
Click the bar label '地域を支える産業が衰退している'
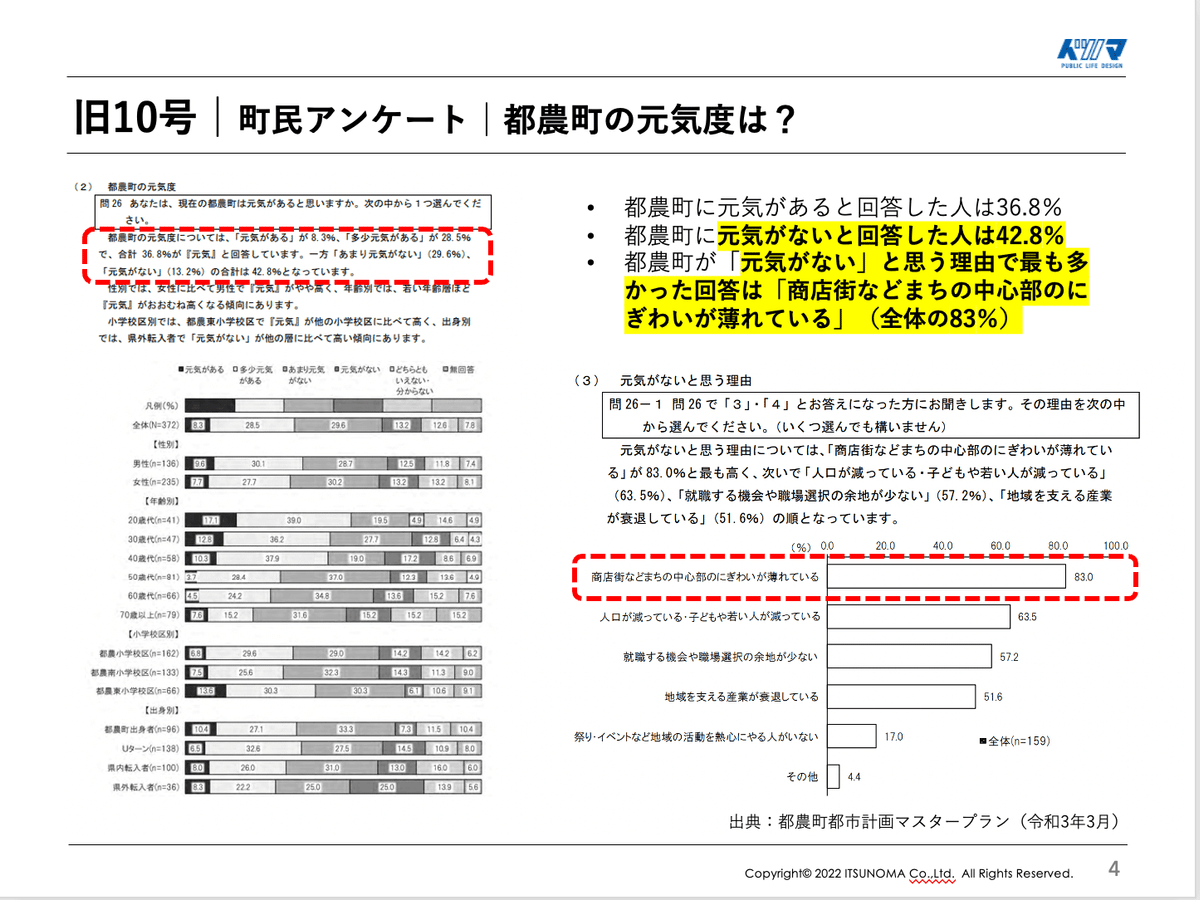[x=741, y=697]
